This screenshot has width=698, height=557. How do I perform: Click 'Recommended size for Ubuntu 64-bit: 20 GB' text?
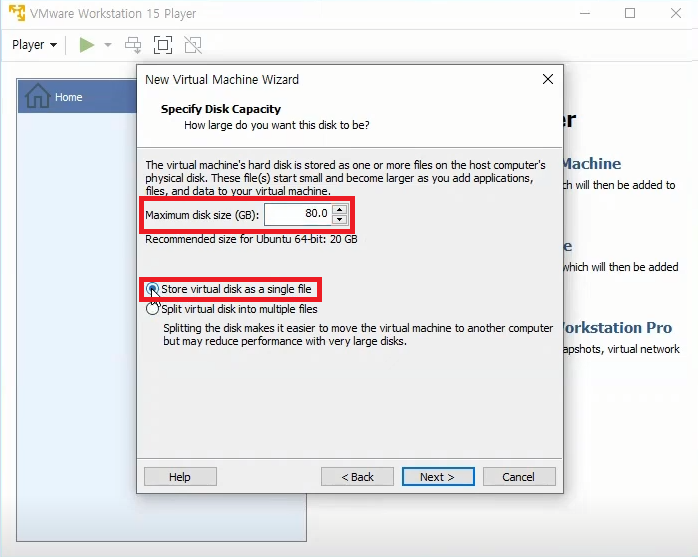(251, 239)
